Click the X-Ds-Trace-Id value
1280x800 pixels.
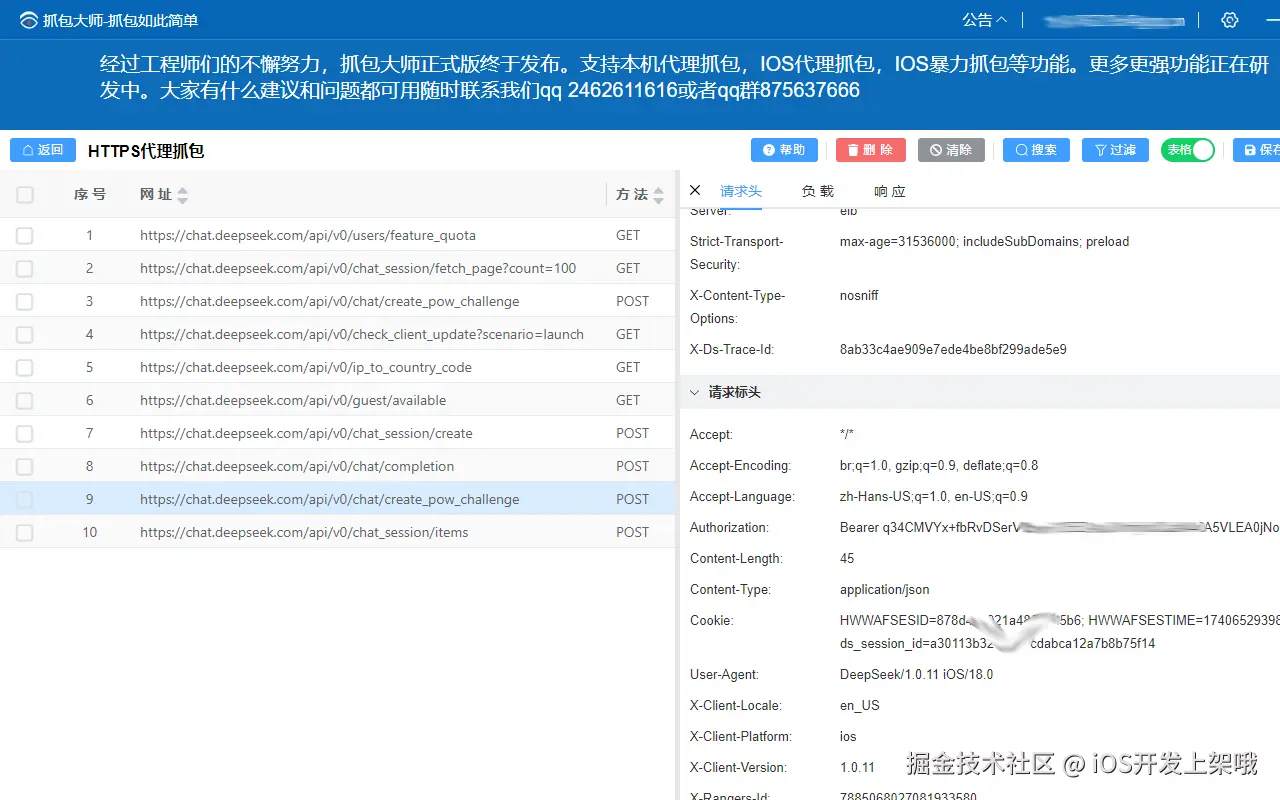(x=953, y=350)
